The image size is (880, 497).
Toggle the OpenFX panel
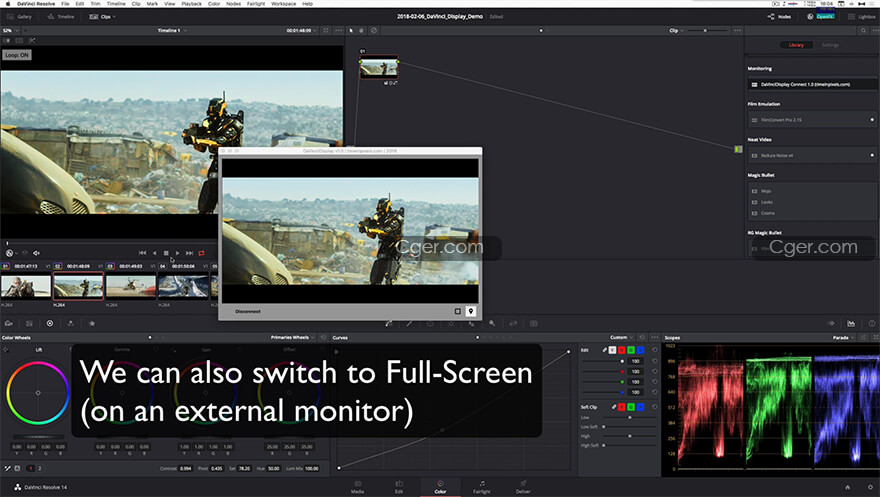(821, 17)
